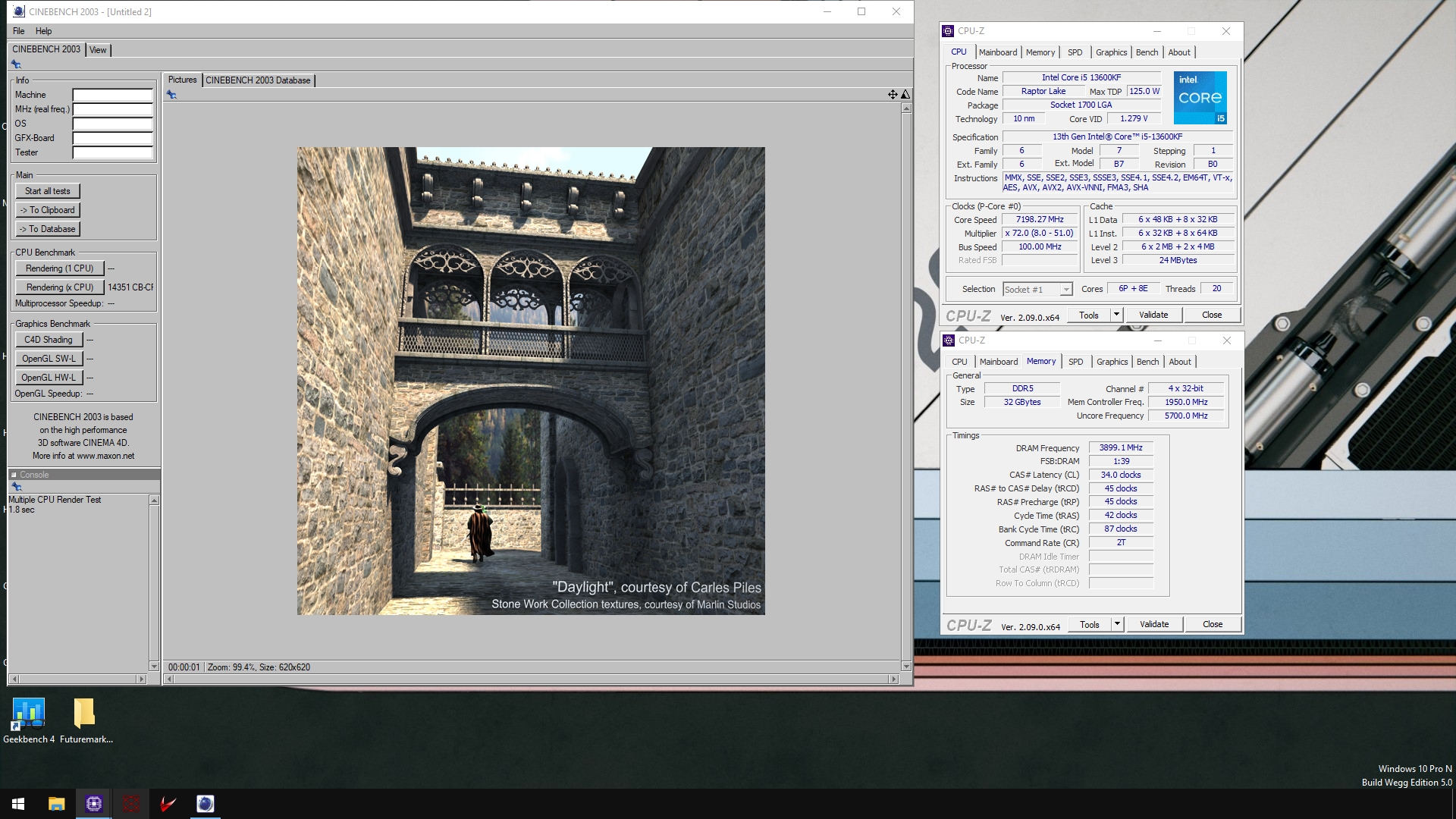The height and width of the screenshot is (819, 1456).
Task: Open Socket #1 selection dropdown in CPU-Z
Action: click(x=1037, y=289)
